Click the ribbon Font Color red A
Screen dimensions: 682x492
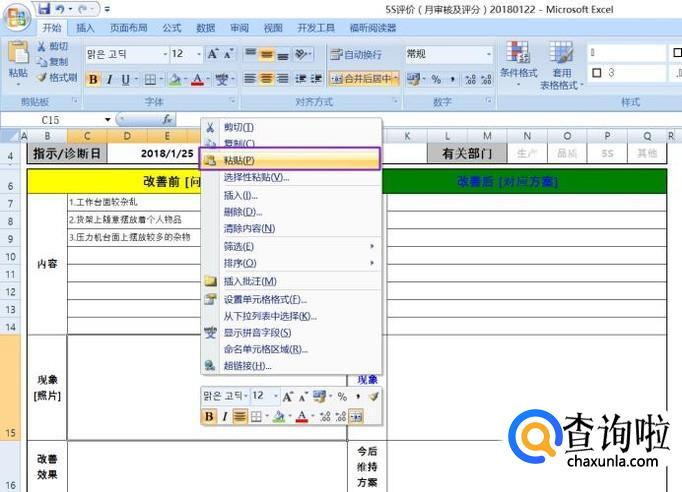[x=197, y=79]
